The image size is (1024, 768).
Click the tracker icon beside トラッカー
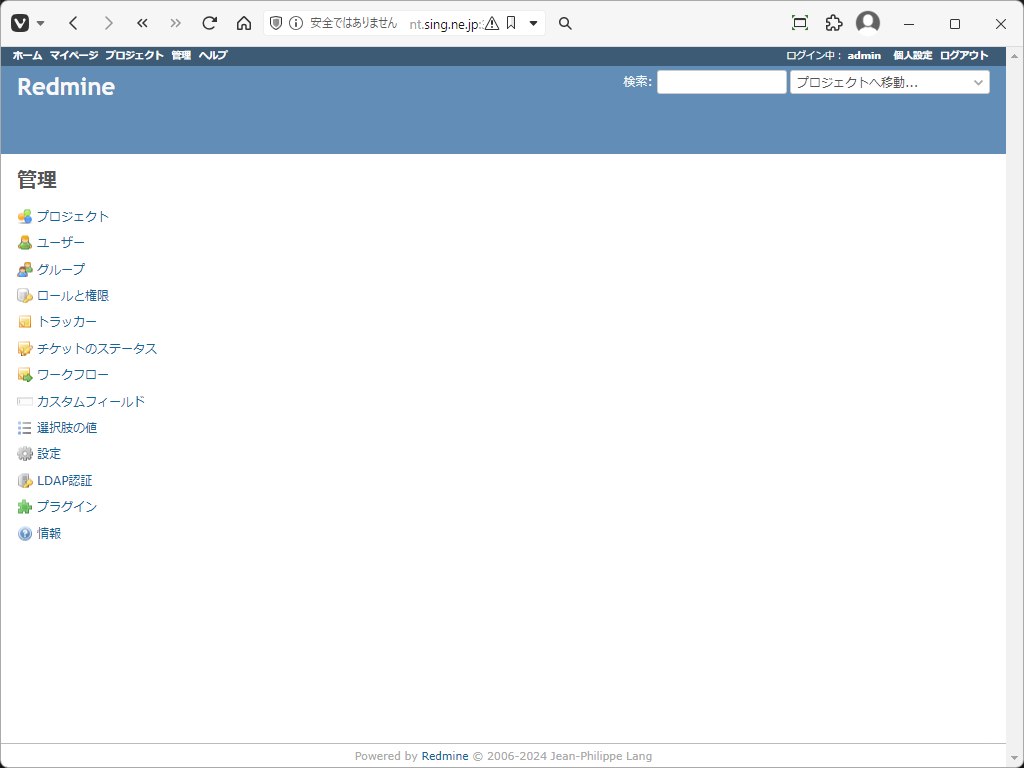point(25,322)
